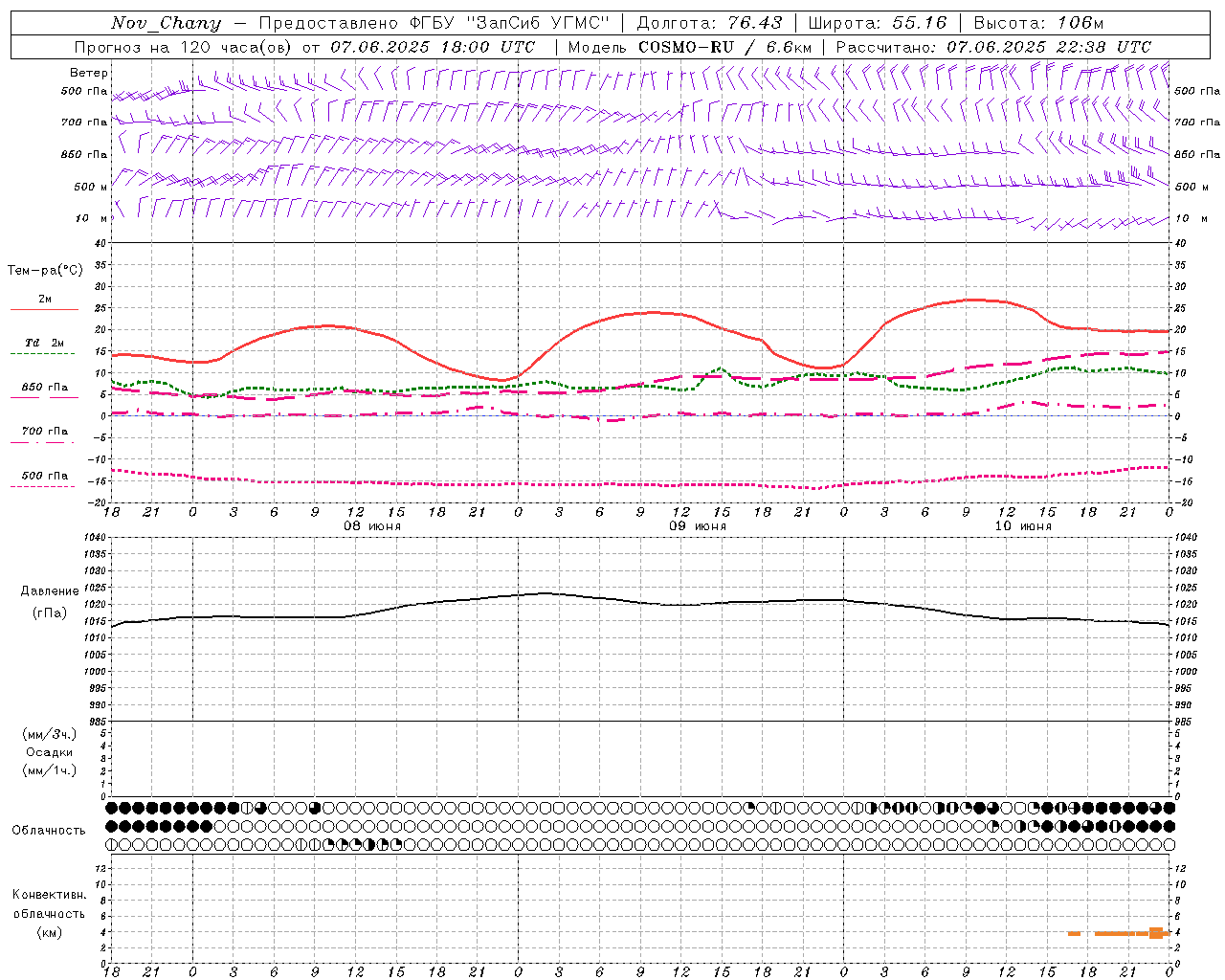Click the Тем-ра(°C) temperature panel label
The image size is (1225, 980).
(45, 271)
